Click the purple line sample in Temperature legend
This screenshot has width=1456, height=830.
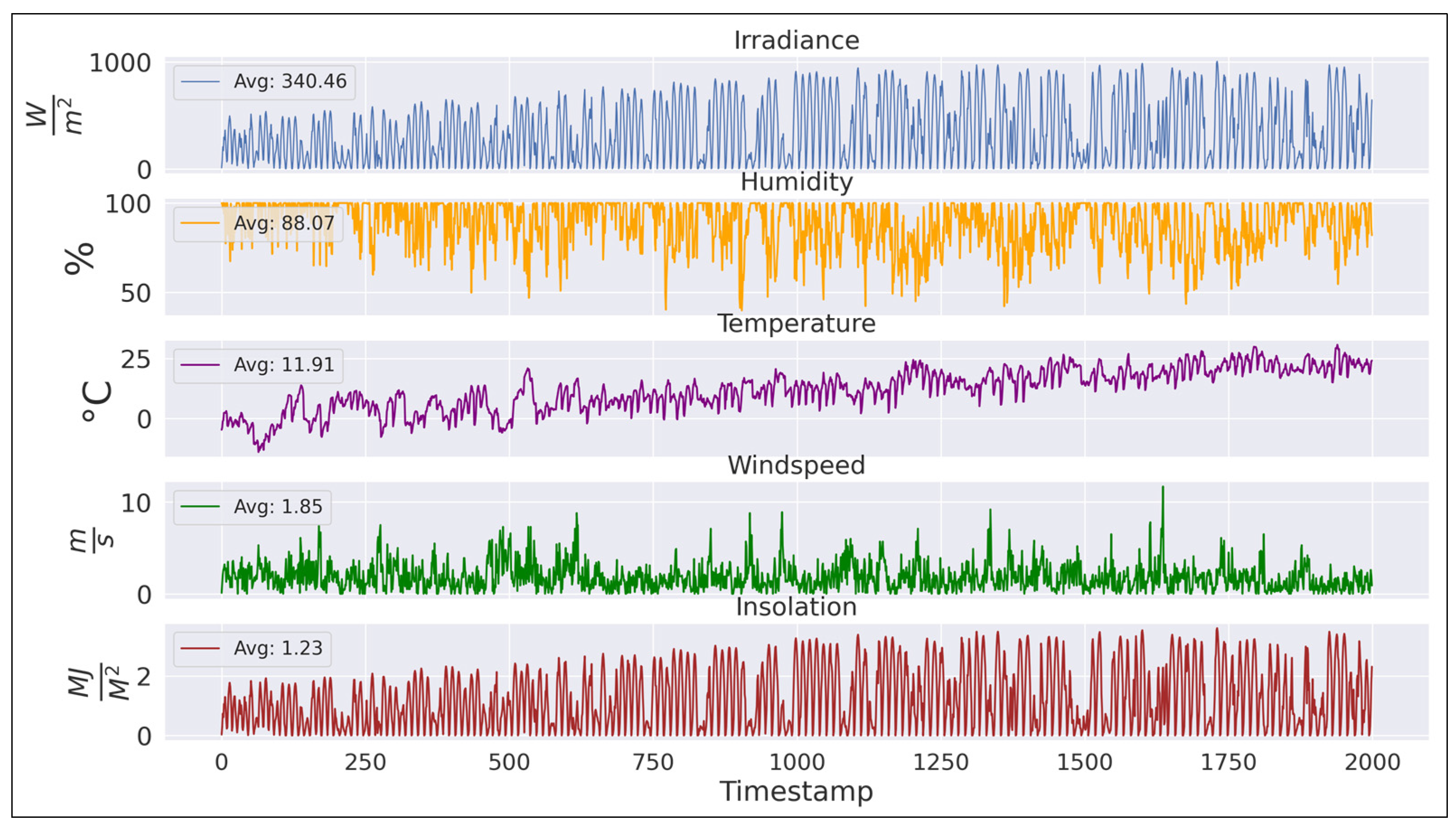click(200, 364)
